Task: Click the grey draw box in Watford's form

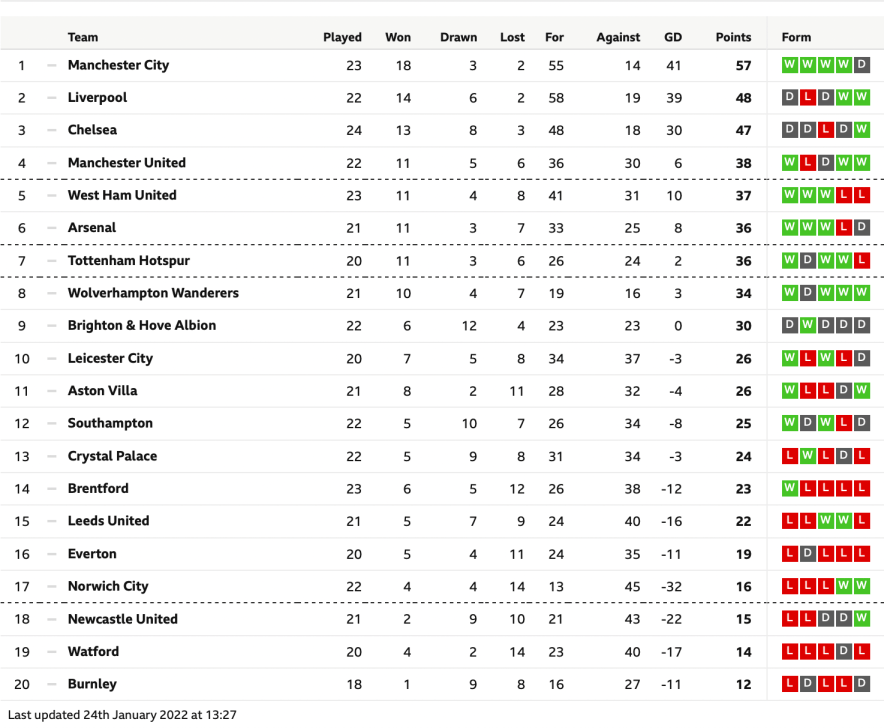Action: coord(844,652)
